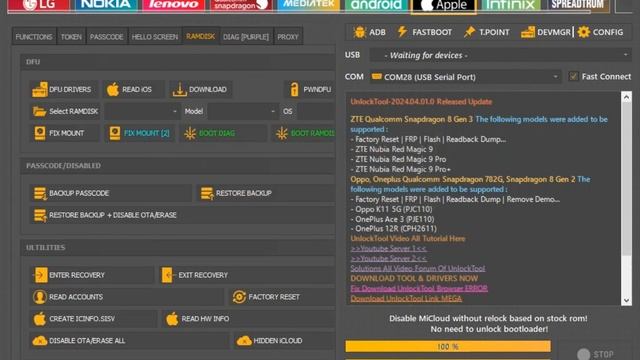Click Restore Backup + Disable OTA/Erase icon
Image resolution: width=640 pixels, height=360 pixels.
pos(40,215)
